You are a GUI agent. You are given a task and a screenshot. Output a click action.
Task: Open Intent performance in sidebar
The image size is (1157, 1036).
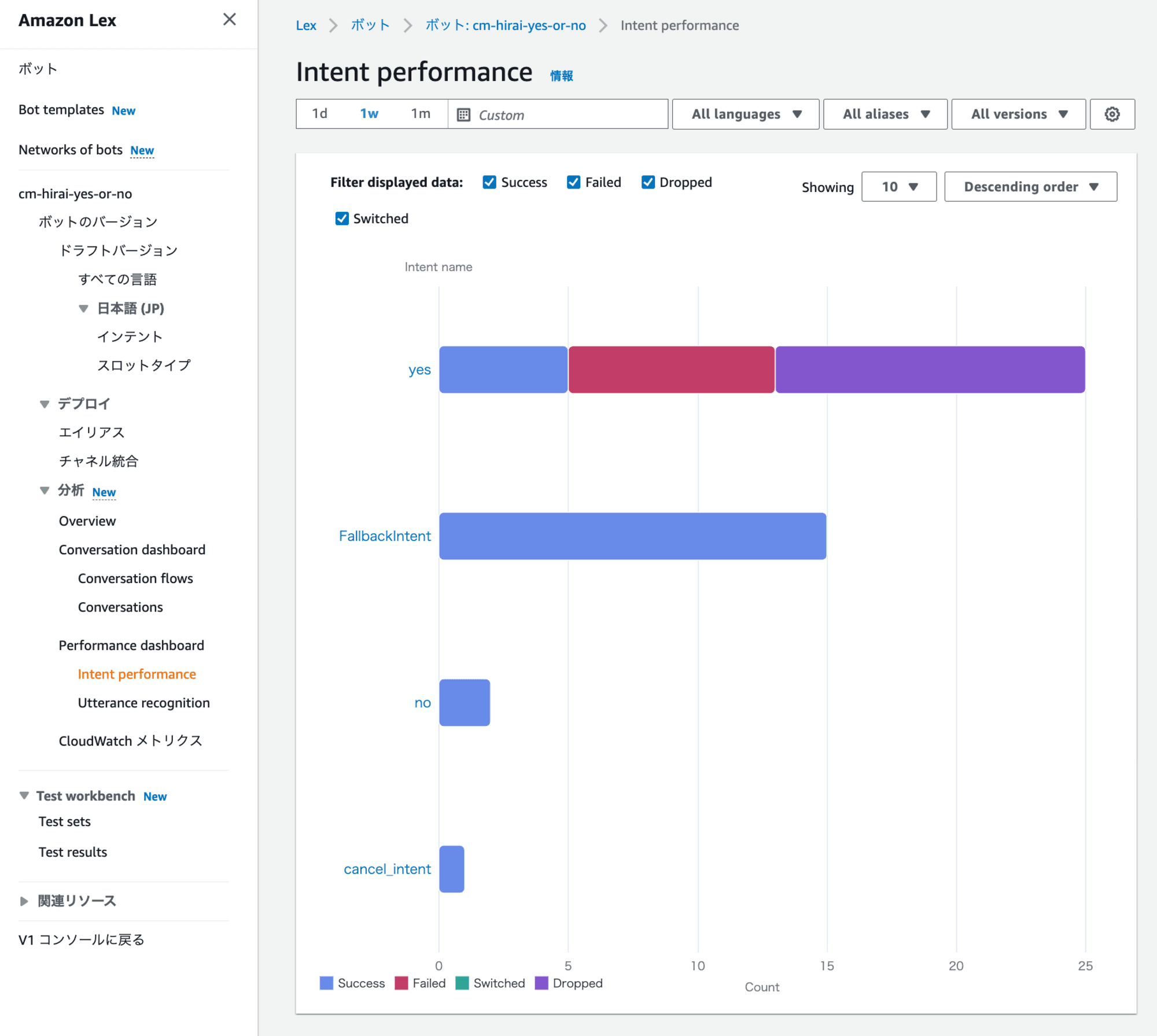coord(137,674)
